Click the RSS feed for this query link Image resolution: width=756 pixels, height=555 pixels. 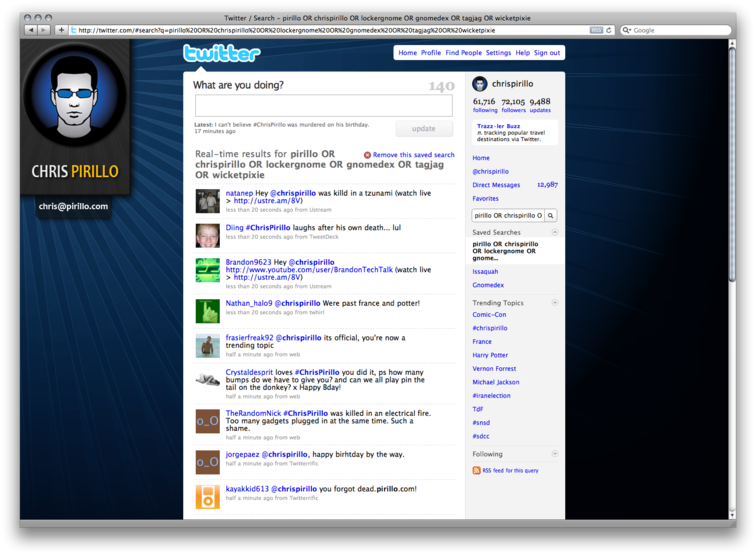click(510, 470)
